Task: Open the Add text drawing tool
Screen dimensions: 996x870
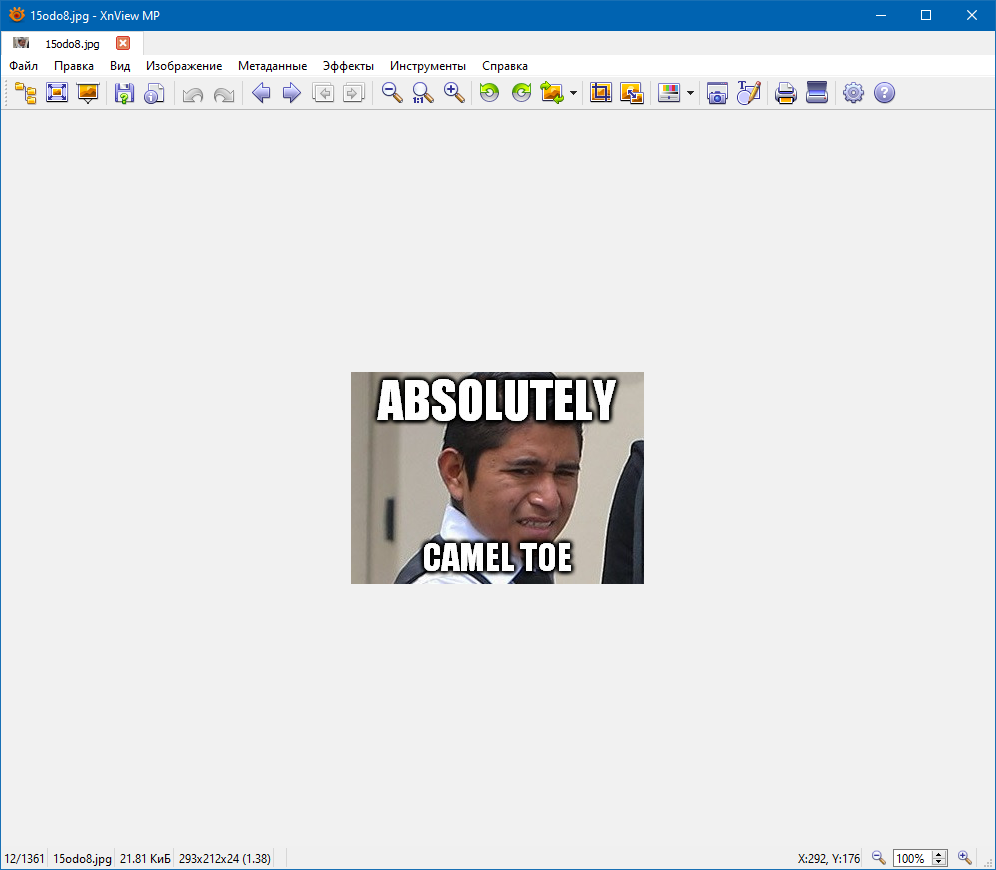Action: (x=748, y=93)
